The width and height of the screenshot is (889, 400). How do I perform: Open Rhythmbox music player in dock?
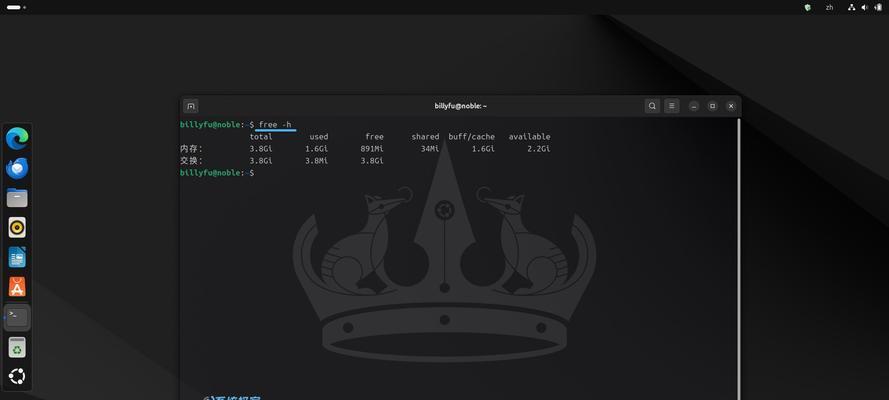[x=17, y=228]
